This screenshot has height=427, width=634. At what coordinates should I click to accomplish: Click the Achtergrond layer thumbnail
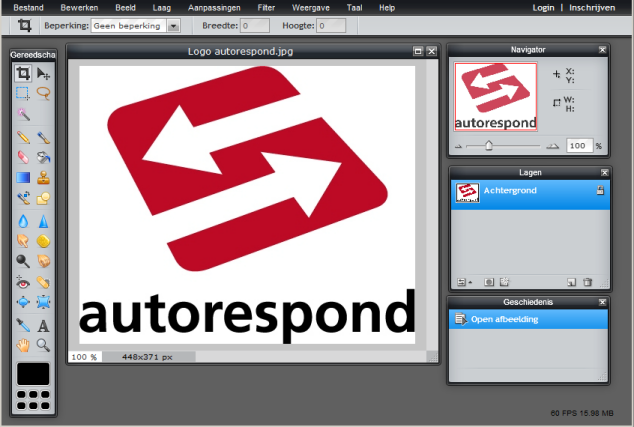[467, 192]
